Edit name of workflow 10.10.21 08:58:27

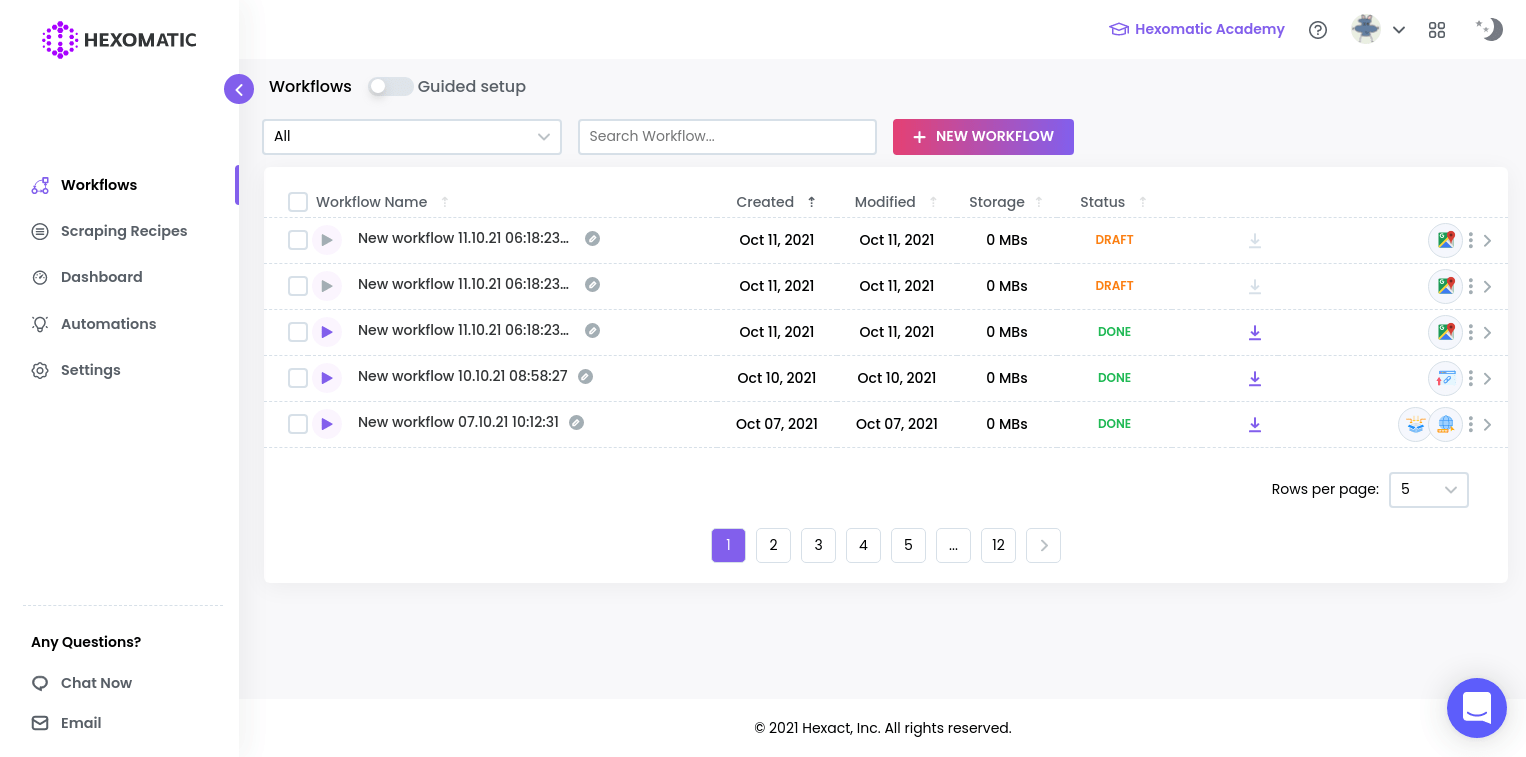(586, 377)
